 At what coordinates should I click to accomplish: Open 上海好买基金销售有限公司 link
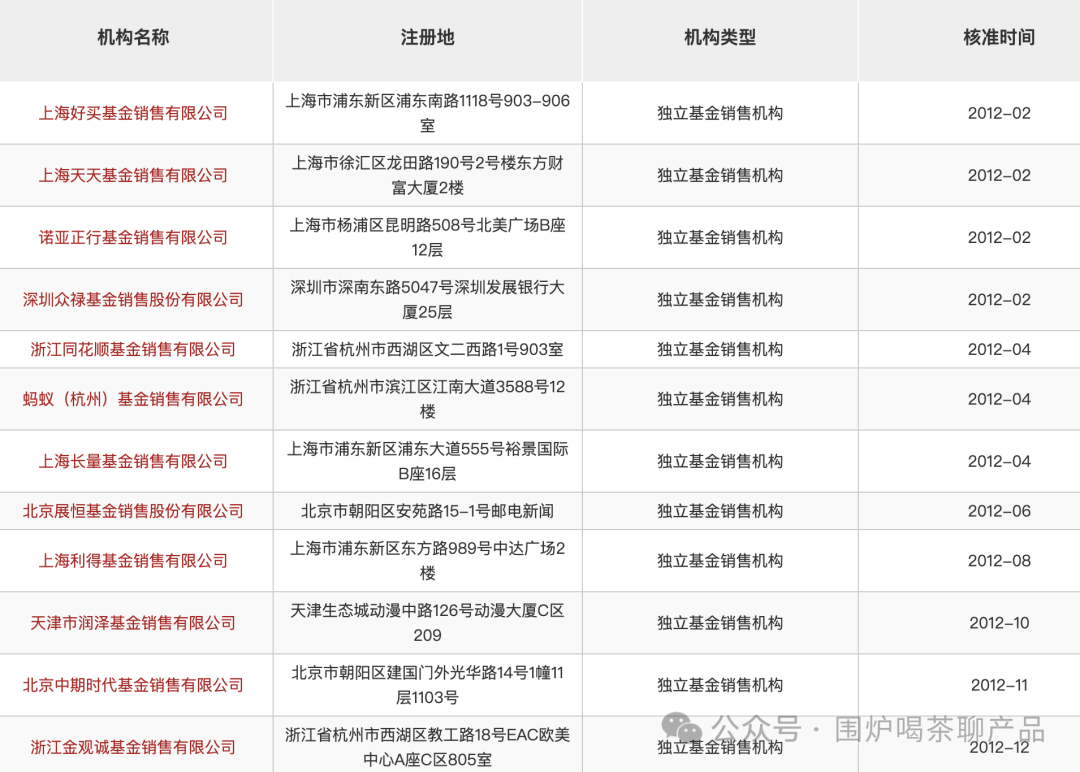[133, 113]
